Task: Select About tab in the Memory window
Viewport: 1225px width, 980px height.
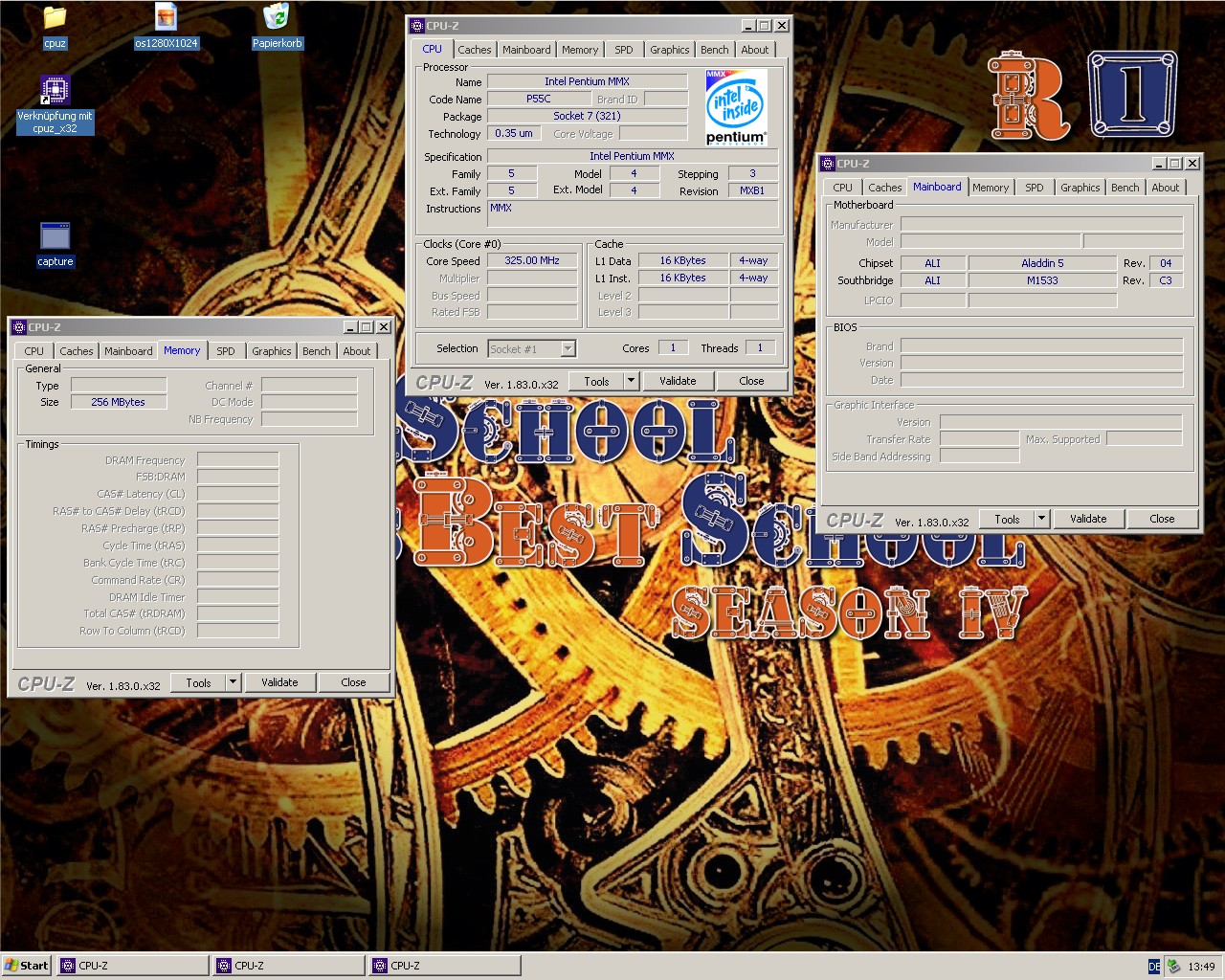Action: pos(357,351)
